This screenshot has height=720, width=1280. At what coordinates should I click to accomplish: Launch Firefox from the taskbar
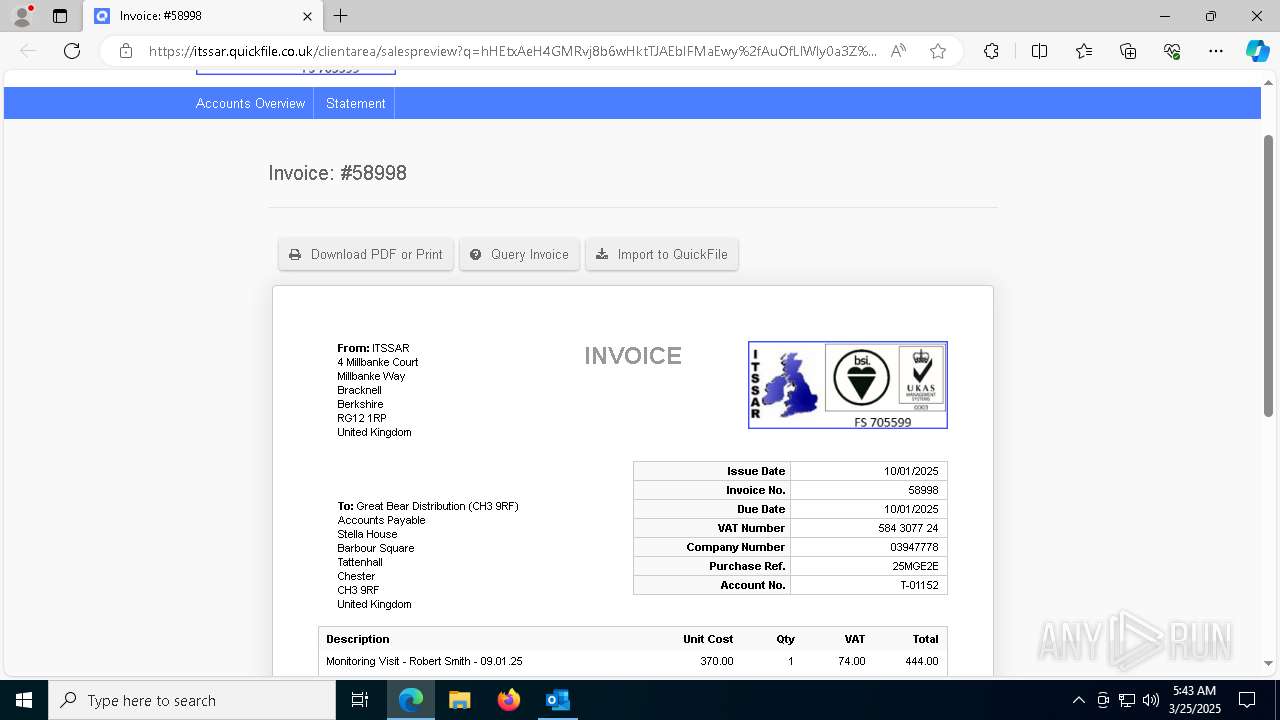[509, 700]
